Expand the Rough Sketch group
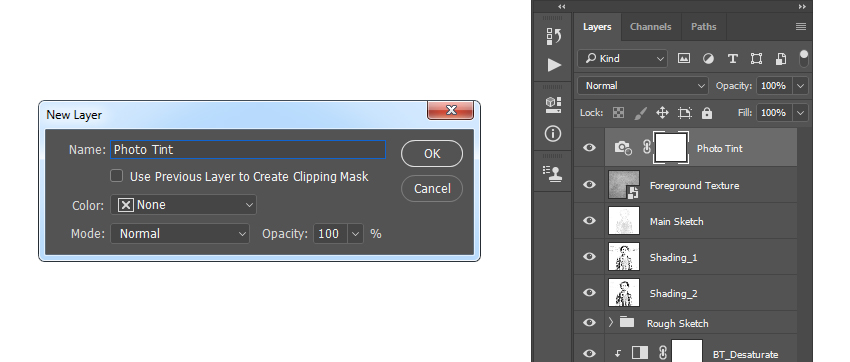850x362 pixels. point(611,322)
